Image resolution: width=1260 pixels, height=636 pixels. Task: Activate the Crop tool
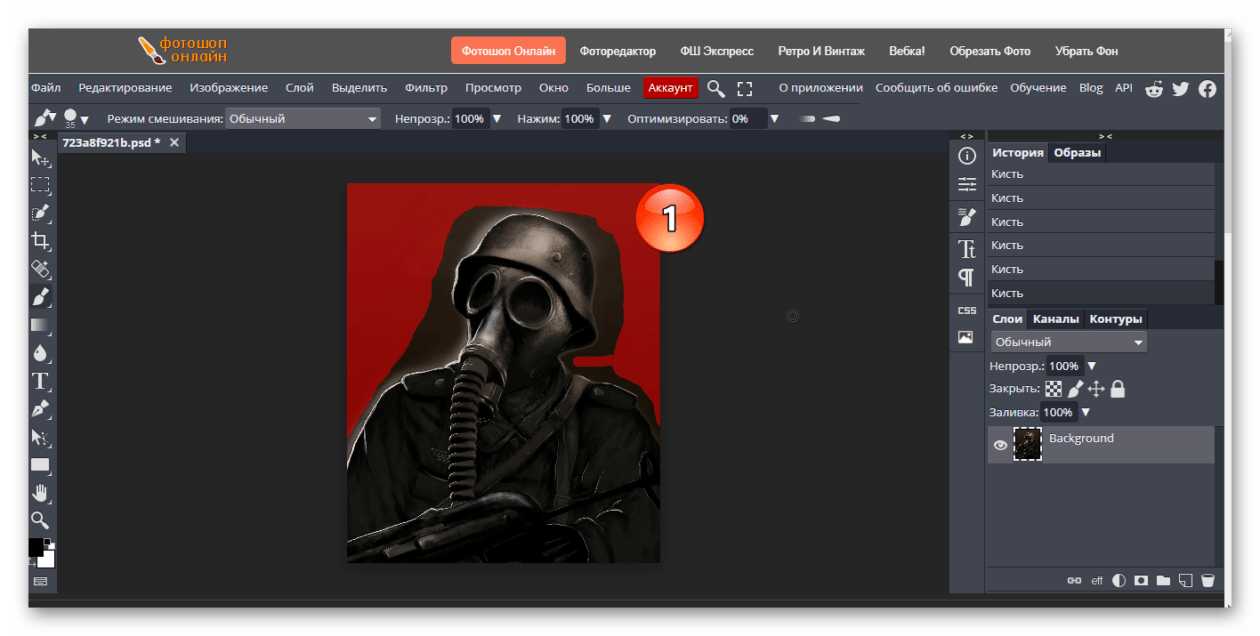click(40, 240)
